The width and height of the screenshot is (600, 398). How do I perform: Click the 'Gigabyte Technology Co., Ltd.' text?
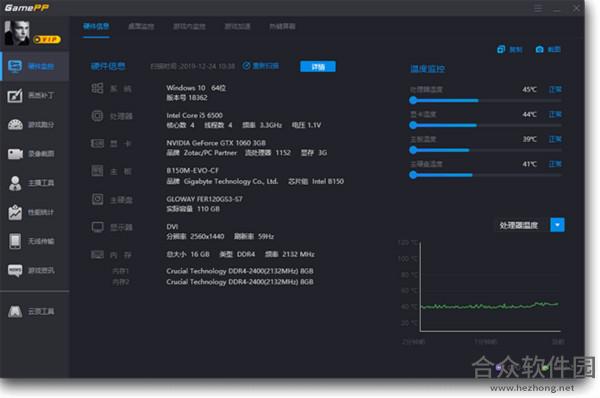click(231, 181)
